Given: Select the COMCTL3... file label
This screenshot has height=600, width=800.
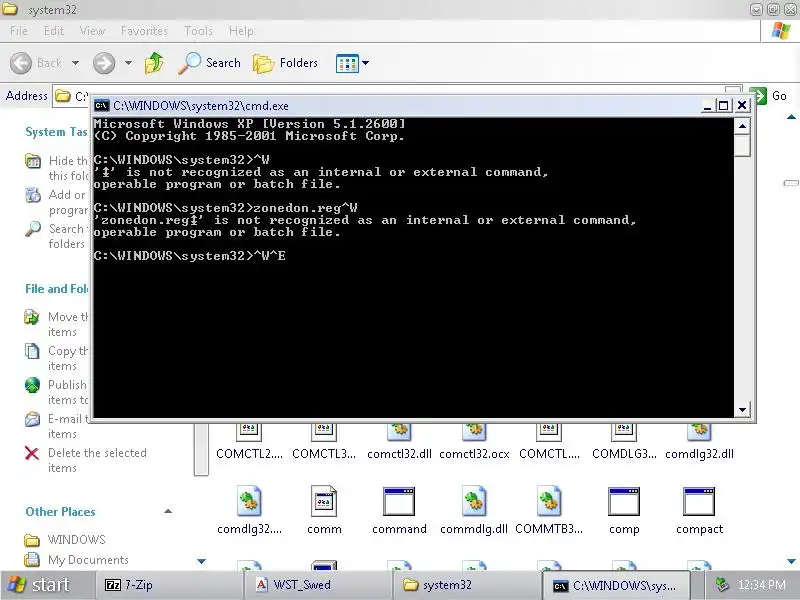Looking at the screenshot, I should point(324,454).
